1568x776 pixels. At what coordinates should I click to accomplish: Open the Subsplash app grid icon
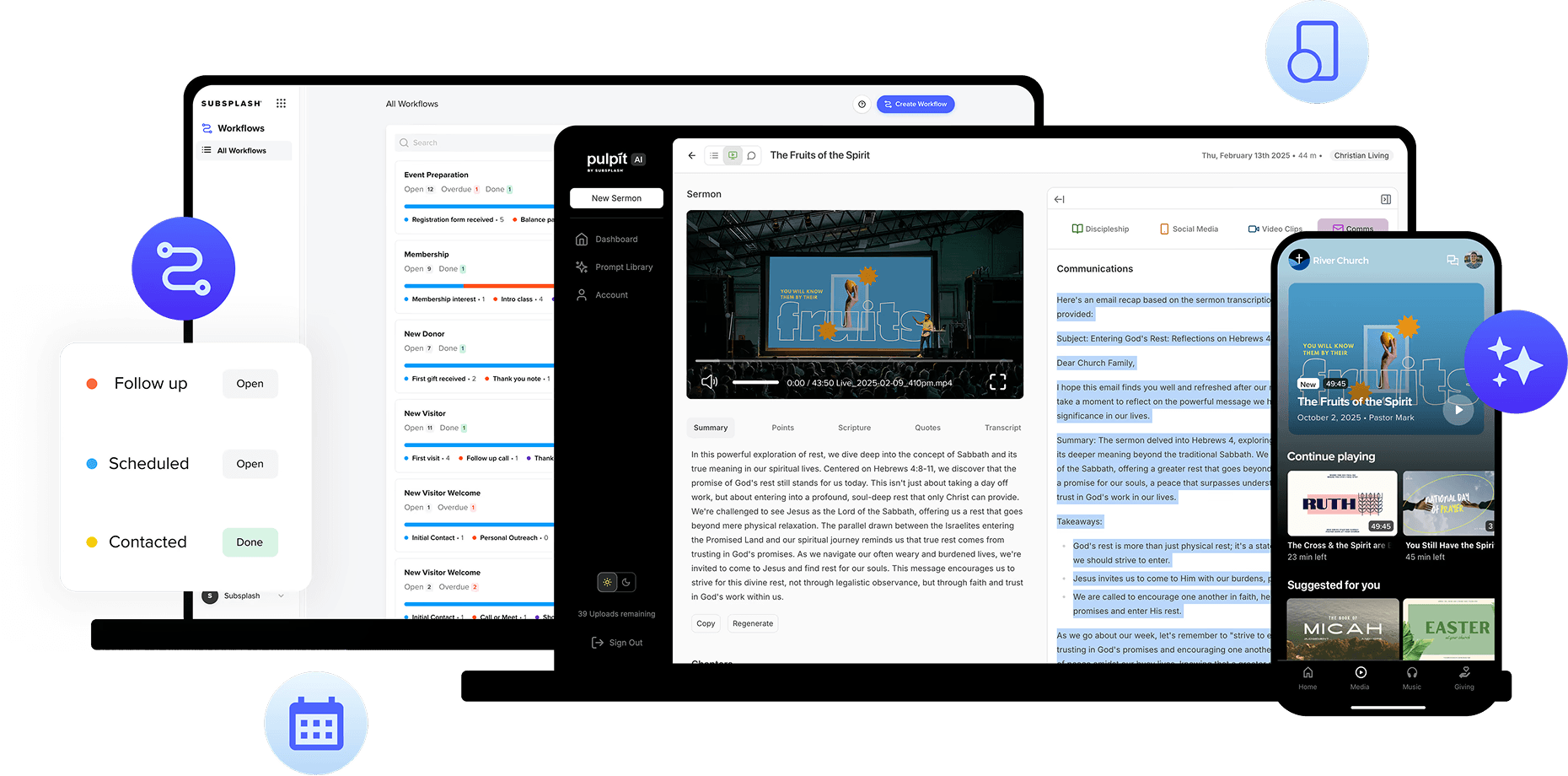pos(281,104)
